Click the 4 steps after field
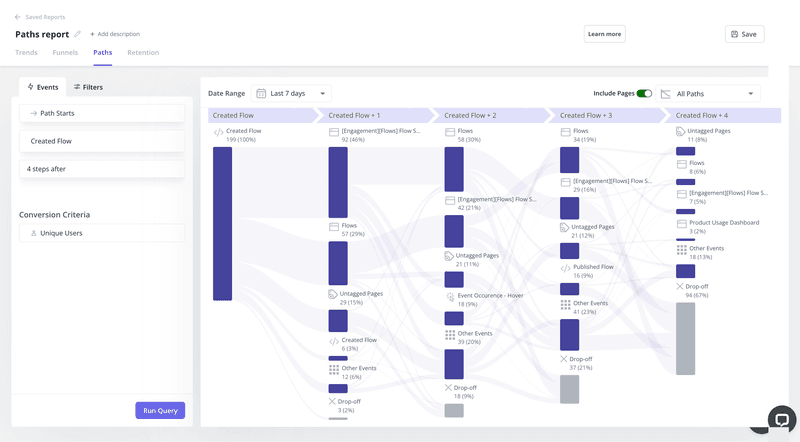Image resolution: width=800 pixels, height=442 pixels. (102, 169)
